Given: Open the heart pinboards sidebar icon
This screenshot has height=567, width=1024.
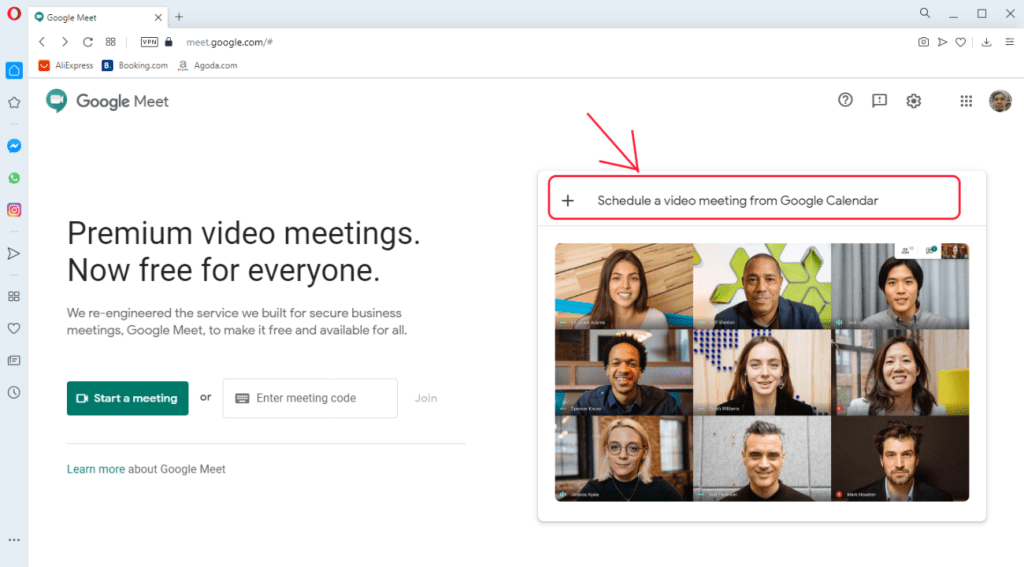Looking at the screenshot, I should 14,329.
